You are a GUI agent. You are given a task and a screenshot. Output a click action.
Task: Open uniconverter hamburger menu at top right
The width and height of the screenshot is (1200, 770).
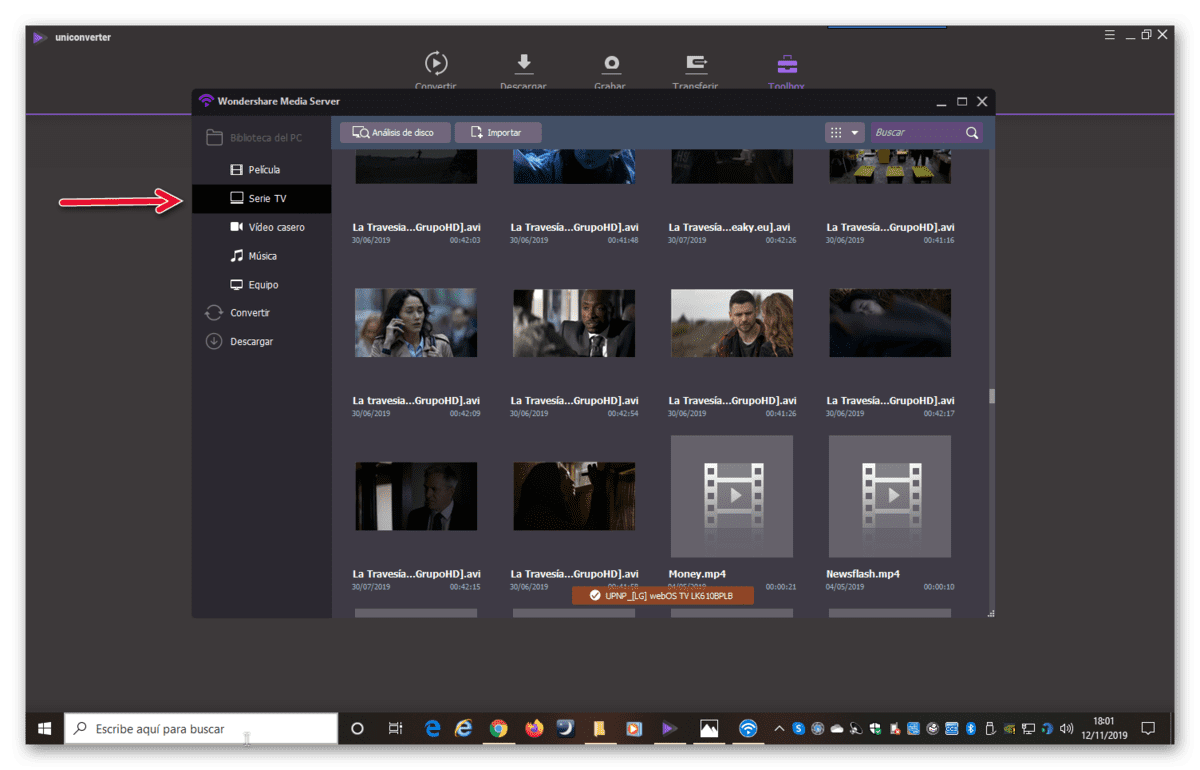click(x=1110, y=35)
